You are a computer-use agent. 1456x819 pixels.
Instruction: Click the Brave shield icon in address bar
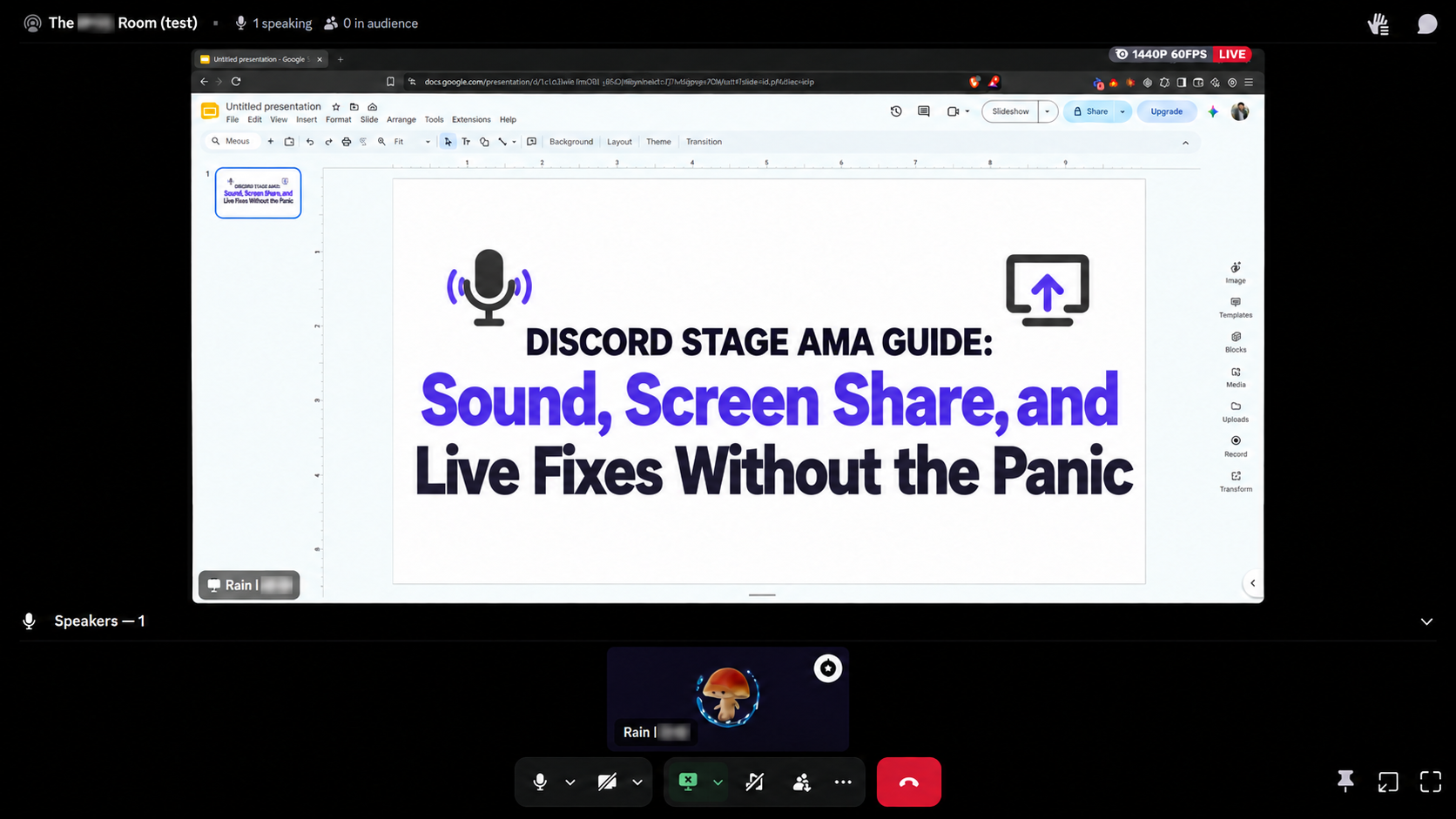974,82
